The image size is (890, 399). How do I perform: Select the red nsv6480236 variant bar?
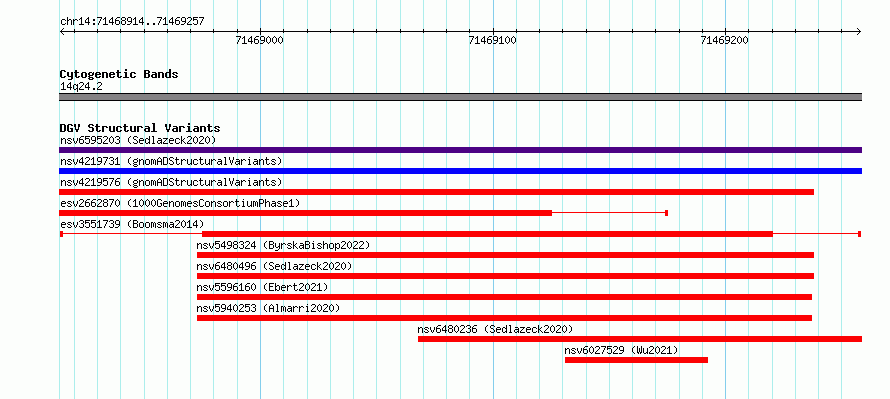tap(640, 339)
